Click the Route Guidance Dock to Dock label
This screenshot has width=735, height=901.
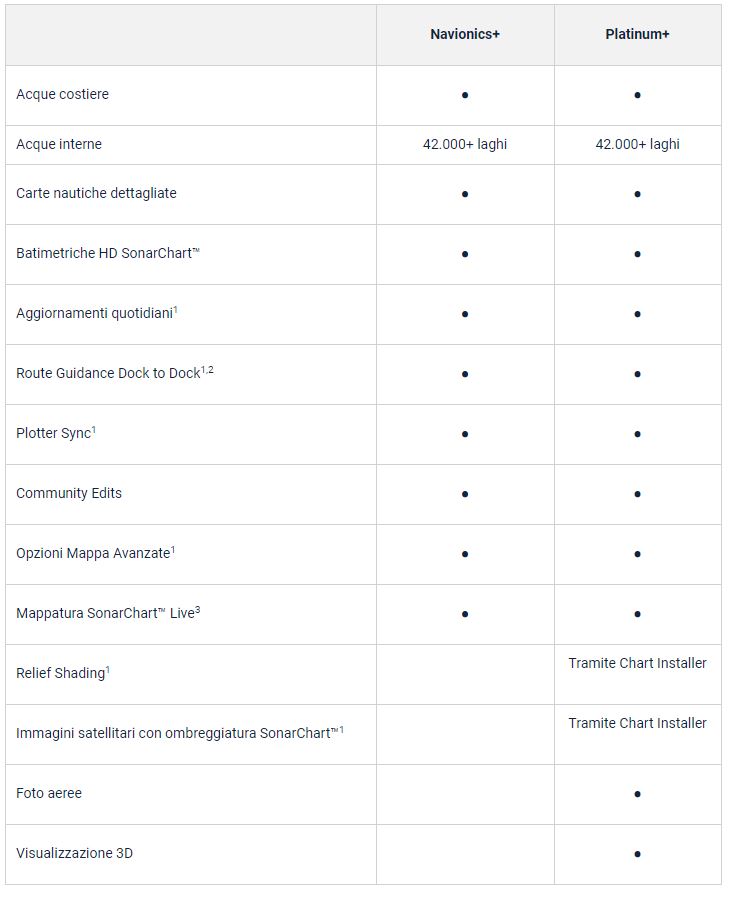(108, 373)
